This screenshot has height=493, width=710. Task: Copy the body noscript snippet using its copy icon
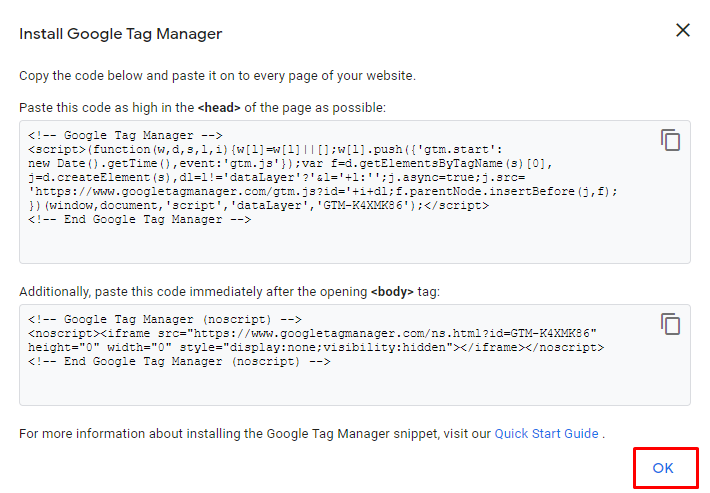(670, 324)
